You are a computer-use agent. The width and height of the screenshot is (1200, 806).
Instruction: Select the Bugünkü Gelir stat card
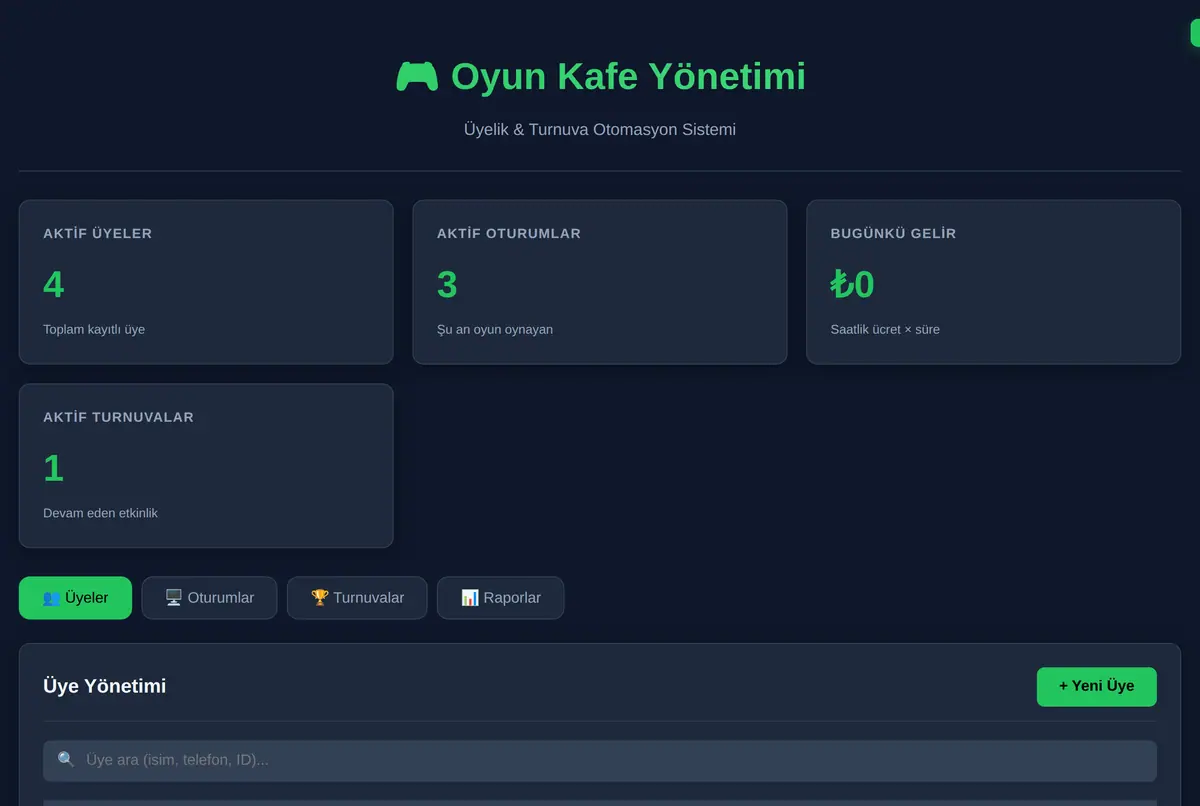click(x=993, y=282)
